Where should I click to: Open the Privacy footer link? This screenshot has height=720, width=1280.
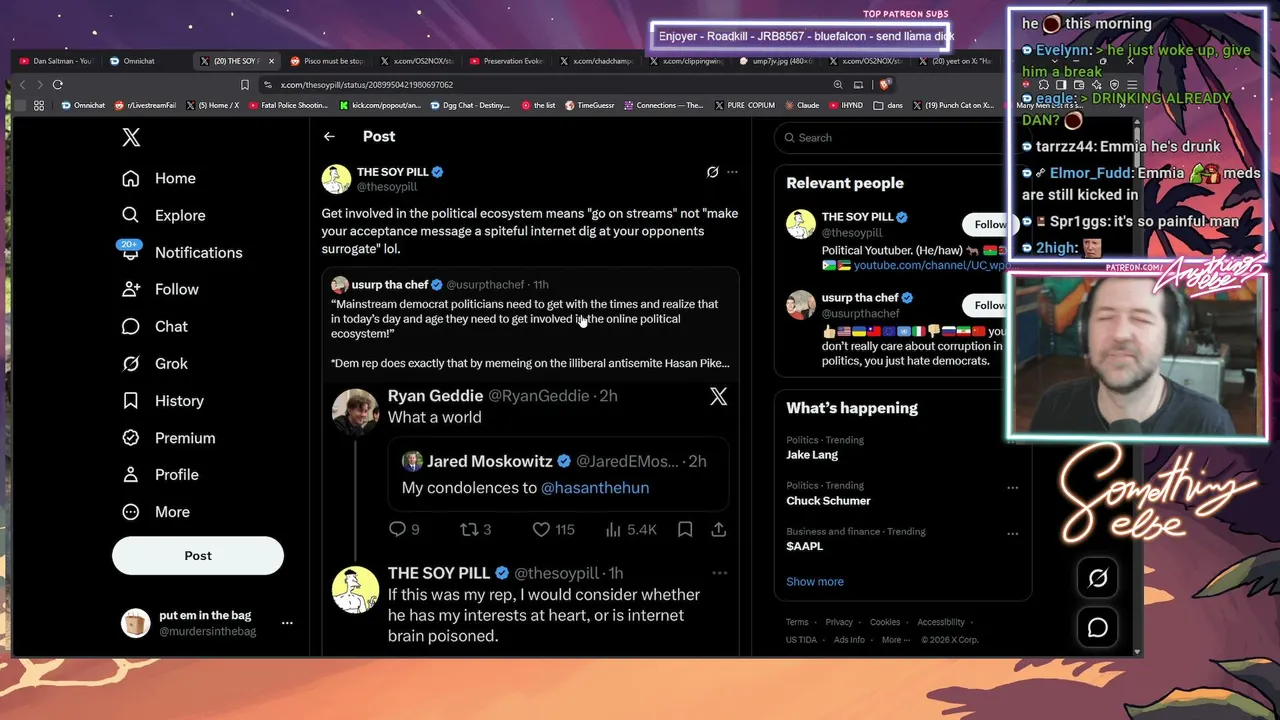(x=839, y=622)
